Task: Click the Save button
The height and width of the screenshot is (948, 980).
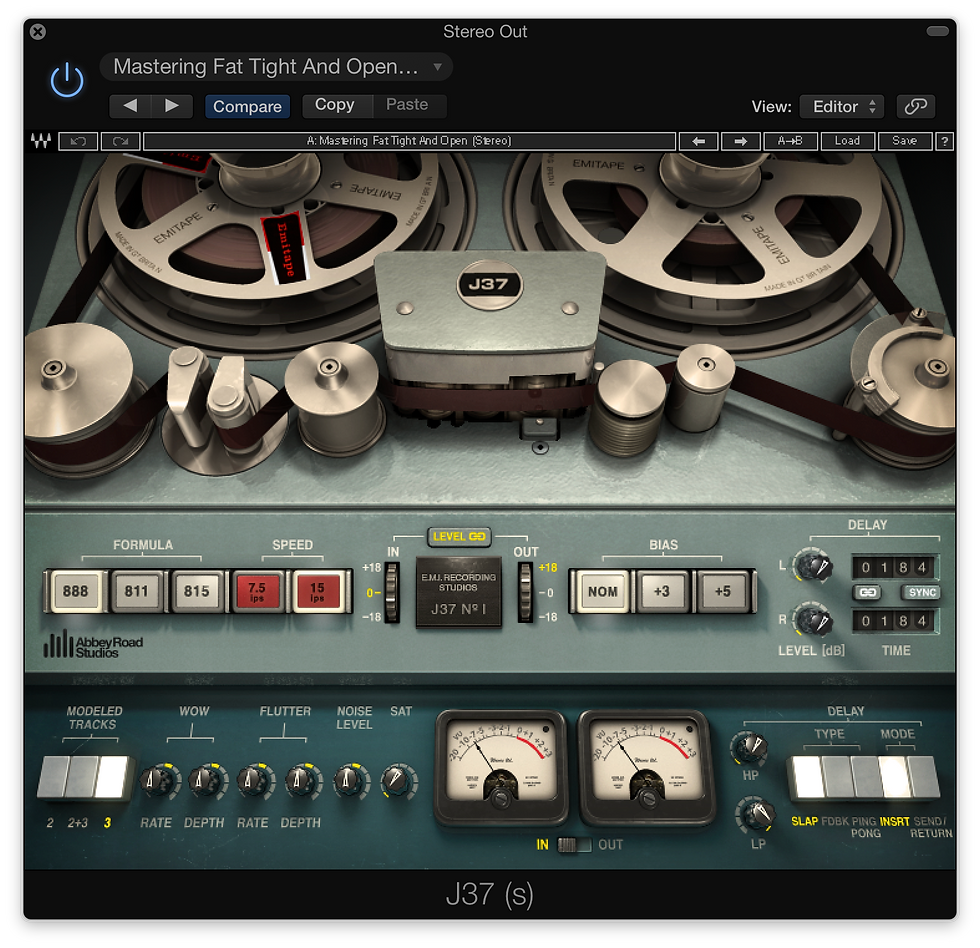Action: tap(904, 141)
